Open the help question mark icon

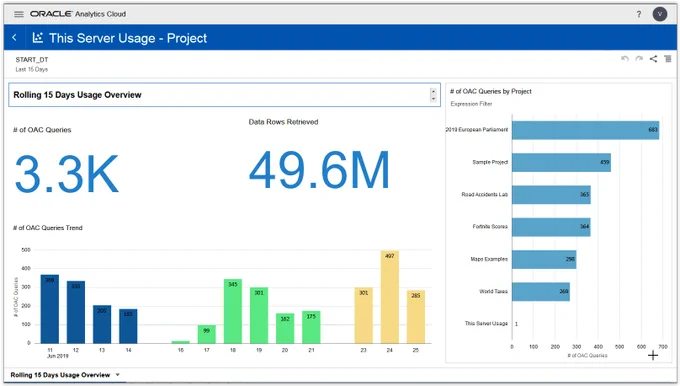(639, 14)
